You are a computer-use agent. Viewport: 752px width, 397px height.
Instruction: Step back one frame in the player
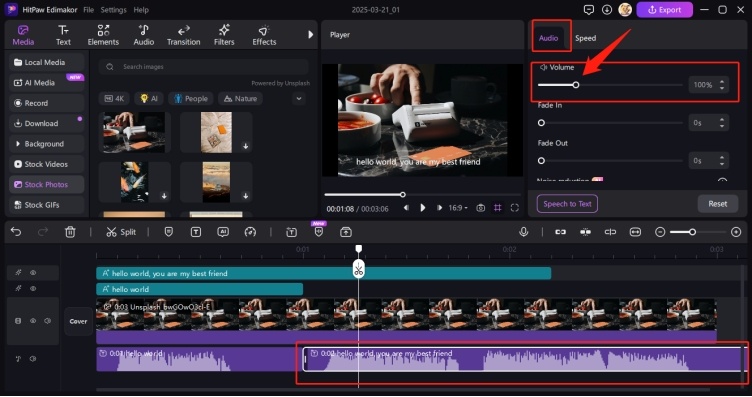(x=406, y=208)
